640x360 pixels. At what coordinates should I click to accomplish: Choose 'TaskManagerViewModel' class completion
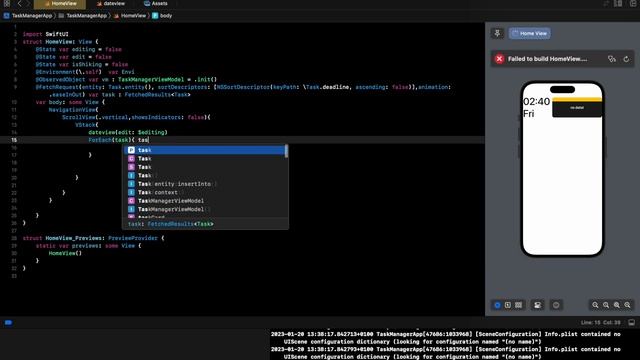205,201
